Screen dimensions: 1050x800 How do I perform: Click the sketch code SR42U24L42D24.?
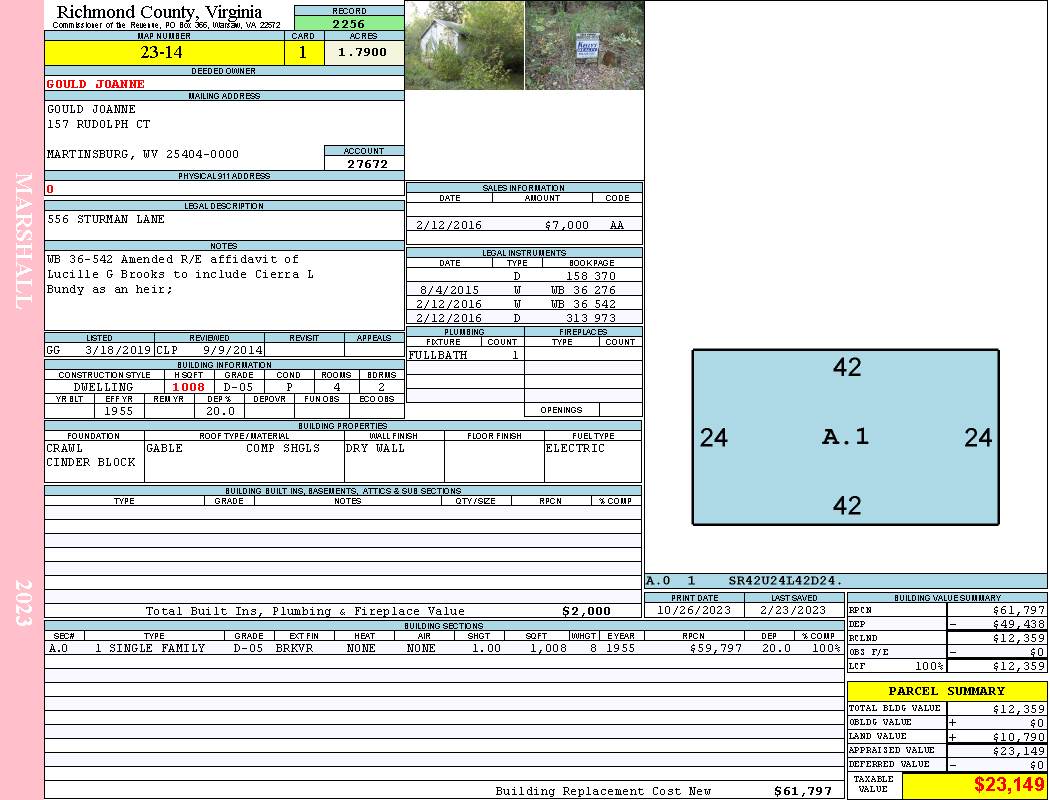[785, 580]
